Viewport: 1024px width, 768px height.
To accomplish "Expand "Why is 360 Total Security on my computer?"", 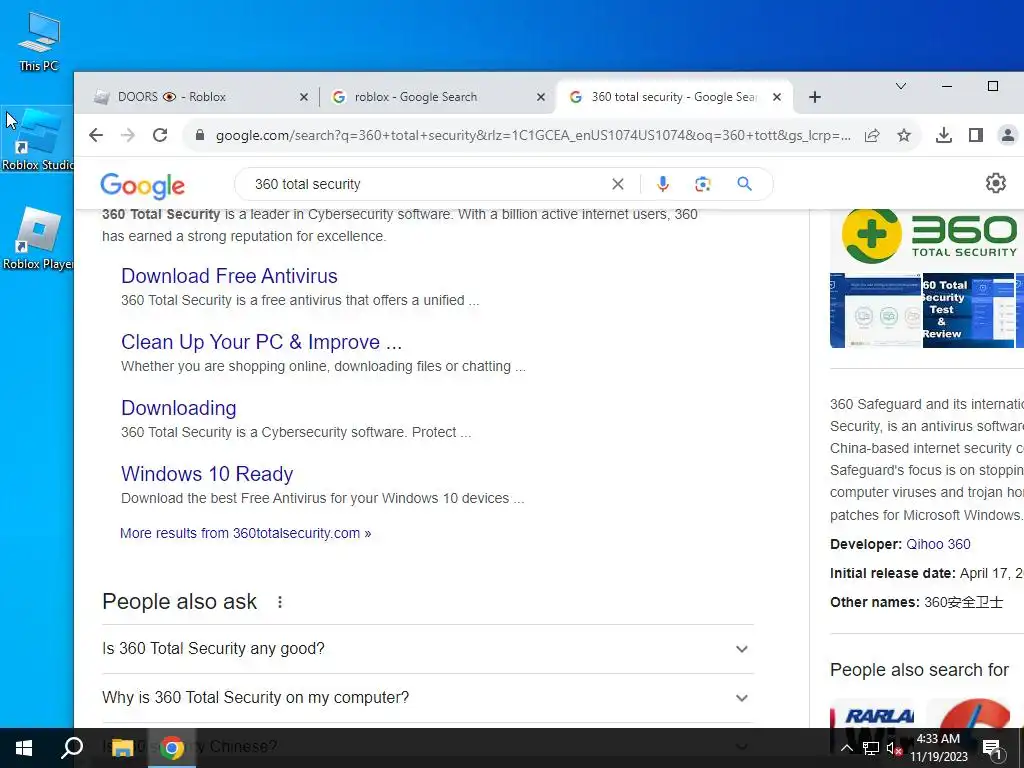I will [428, 698].
